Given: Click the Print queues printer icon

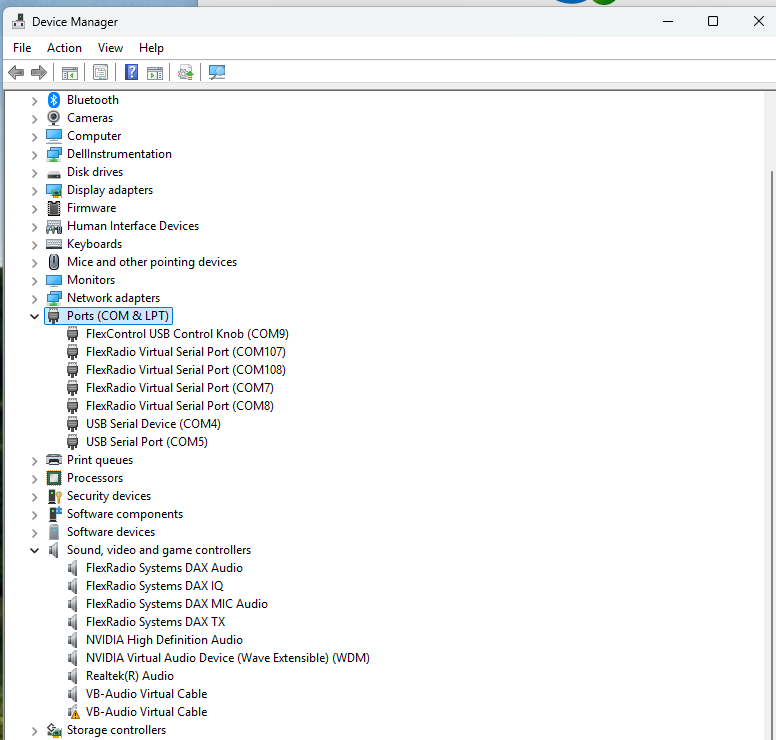Looking at the screenshot, I should 54,460.
